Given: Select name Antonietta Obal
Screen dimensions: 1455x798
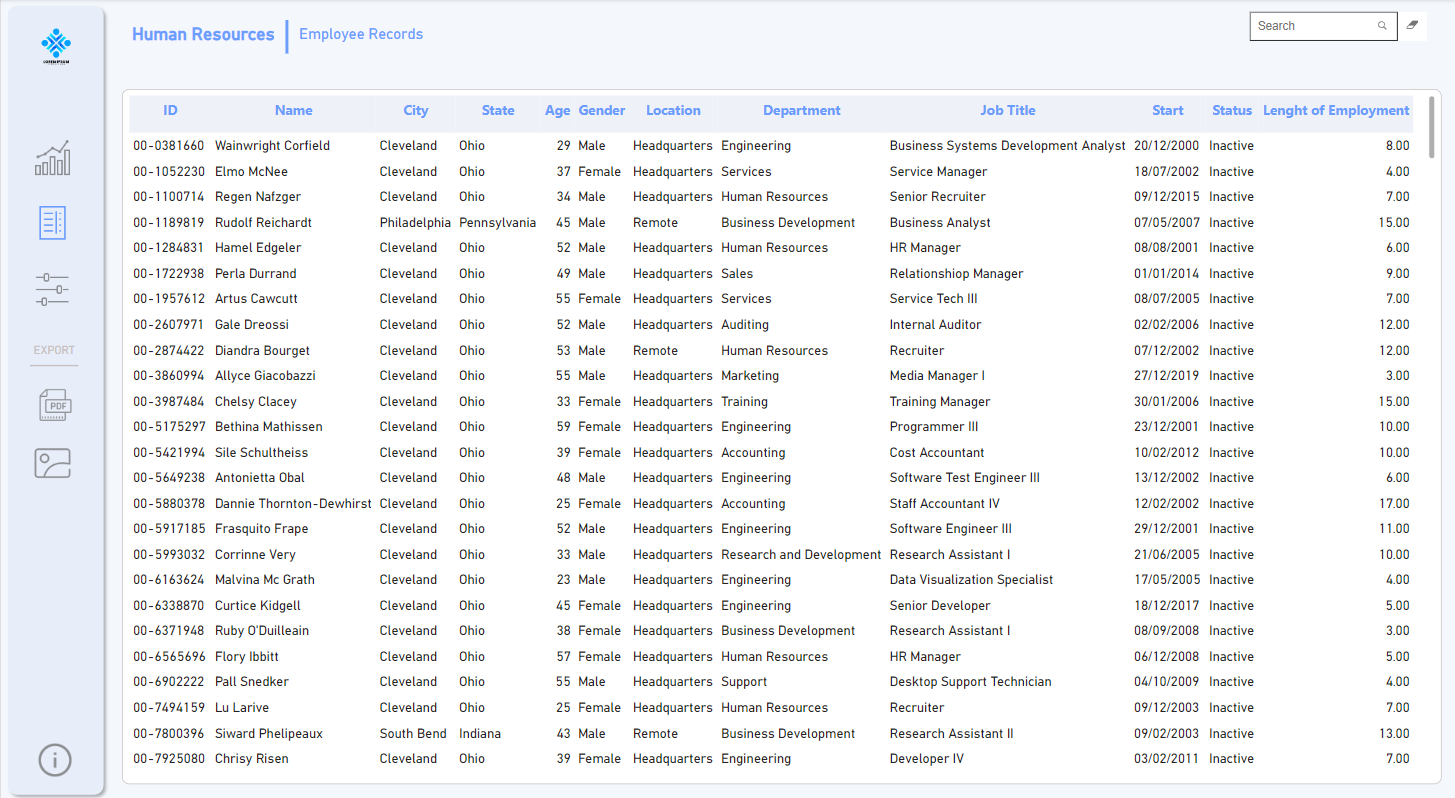Looking at the screenshot, I should [260, 478].
